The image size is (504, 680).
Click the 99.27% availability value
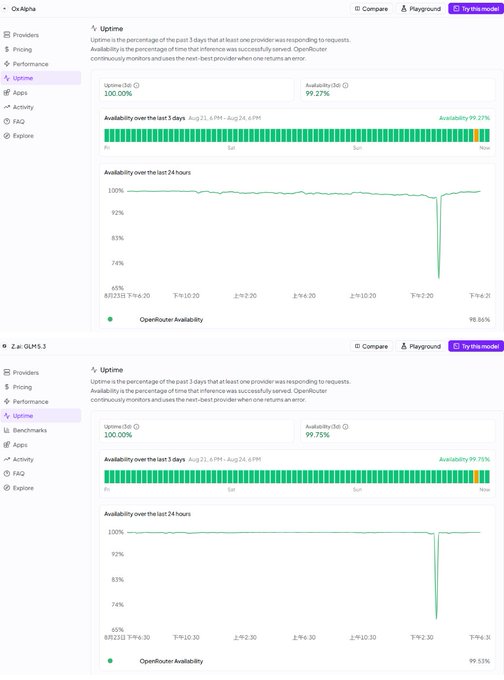click(x=317, y=93)
